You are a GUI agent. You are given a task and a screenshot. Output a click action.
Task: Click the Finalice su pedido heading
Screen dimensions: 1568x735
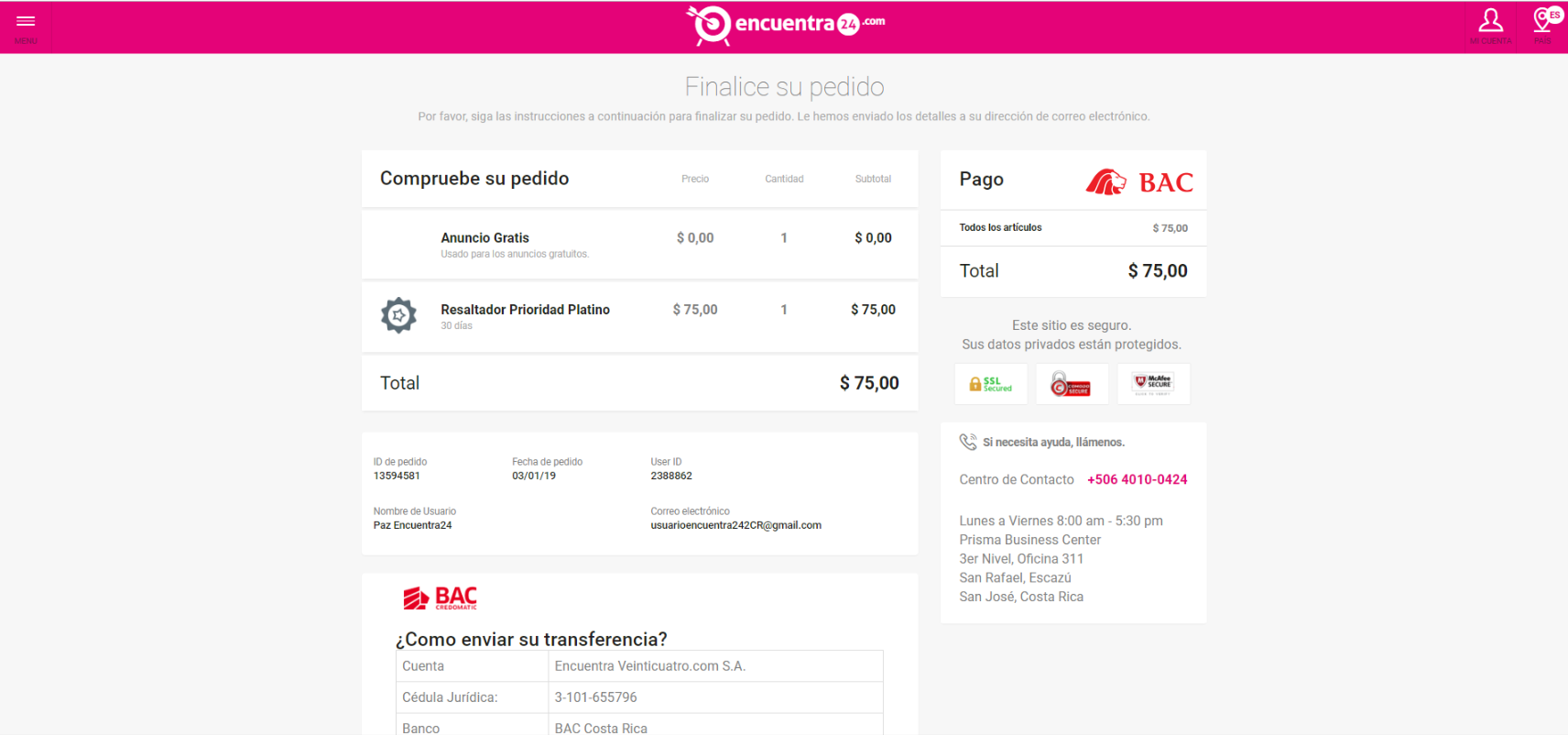pyautogui.click(x=784, y=86)
